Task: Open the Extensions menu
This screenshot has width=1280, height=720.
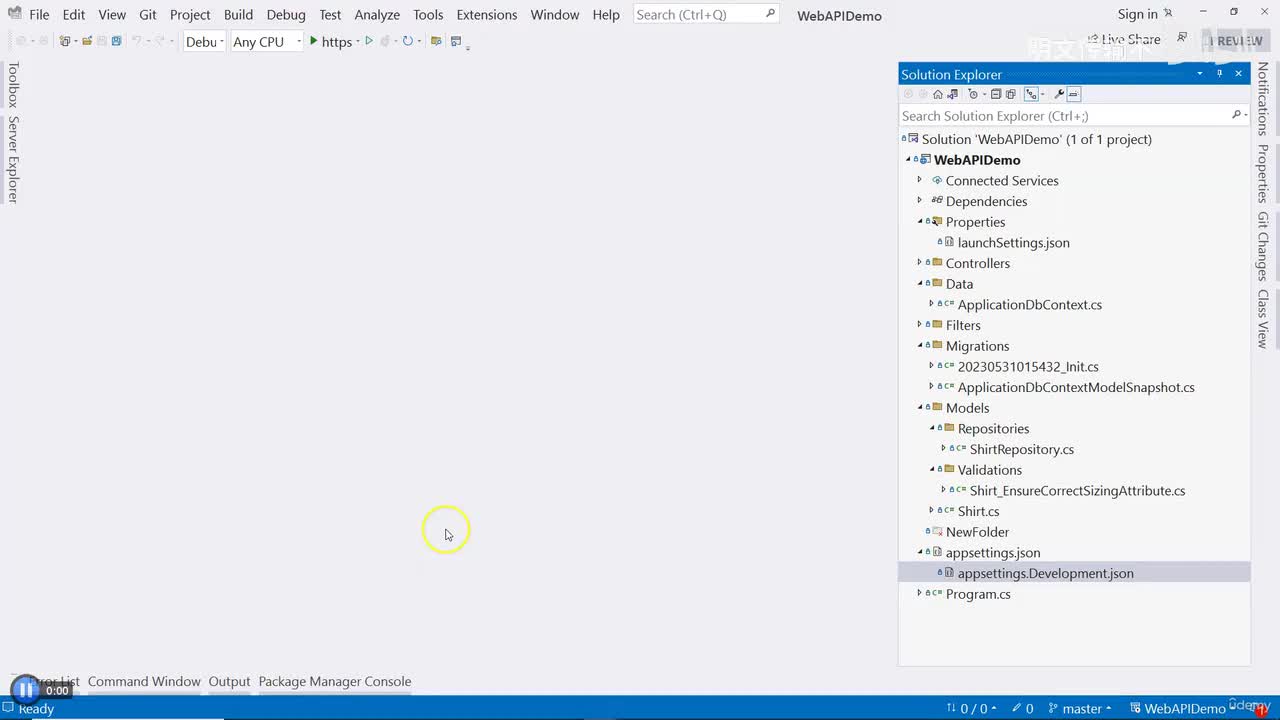Action: point(487,15)
